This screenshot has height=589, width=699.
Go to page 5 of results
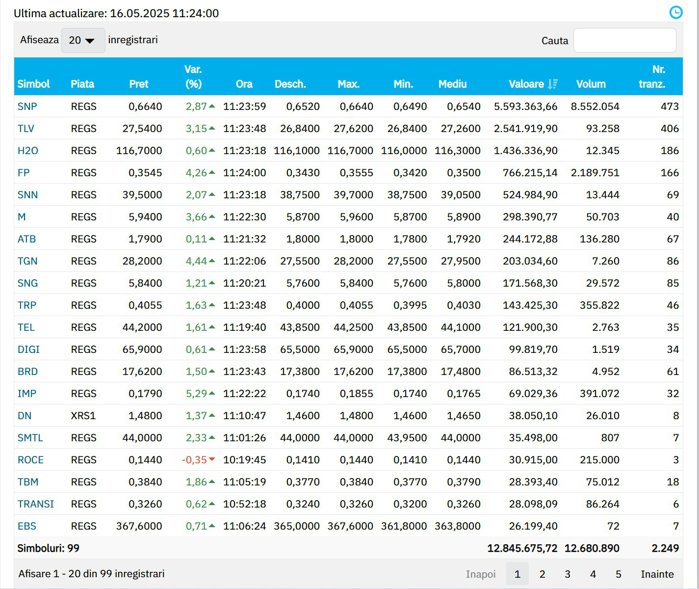click(x=618, y=574)
